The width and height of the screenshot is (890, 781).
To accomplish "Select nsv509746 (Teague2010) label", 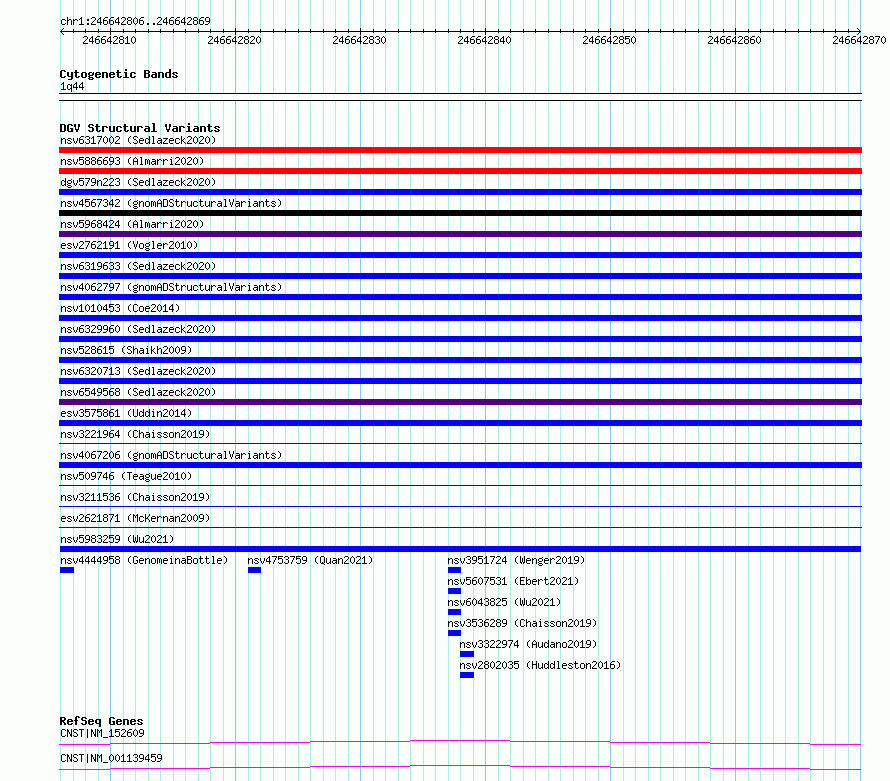I will [x=126, y=476].
